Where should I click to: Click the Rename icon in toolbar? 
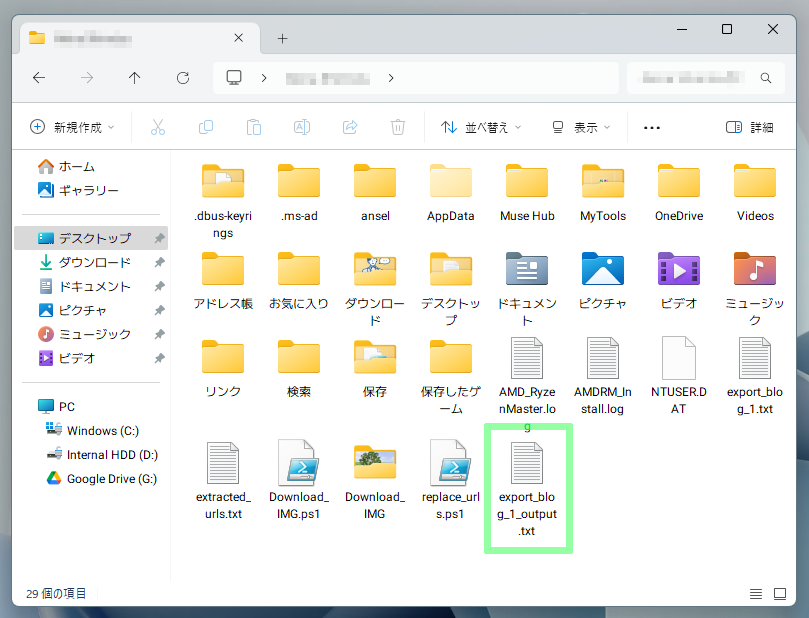[302, 127]
